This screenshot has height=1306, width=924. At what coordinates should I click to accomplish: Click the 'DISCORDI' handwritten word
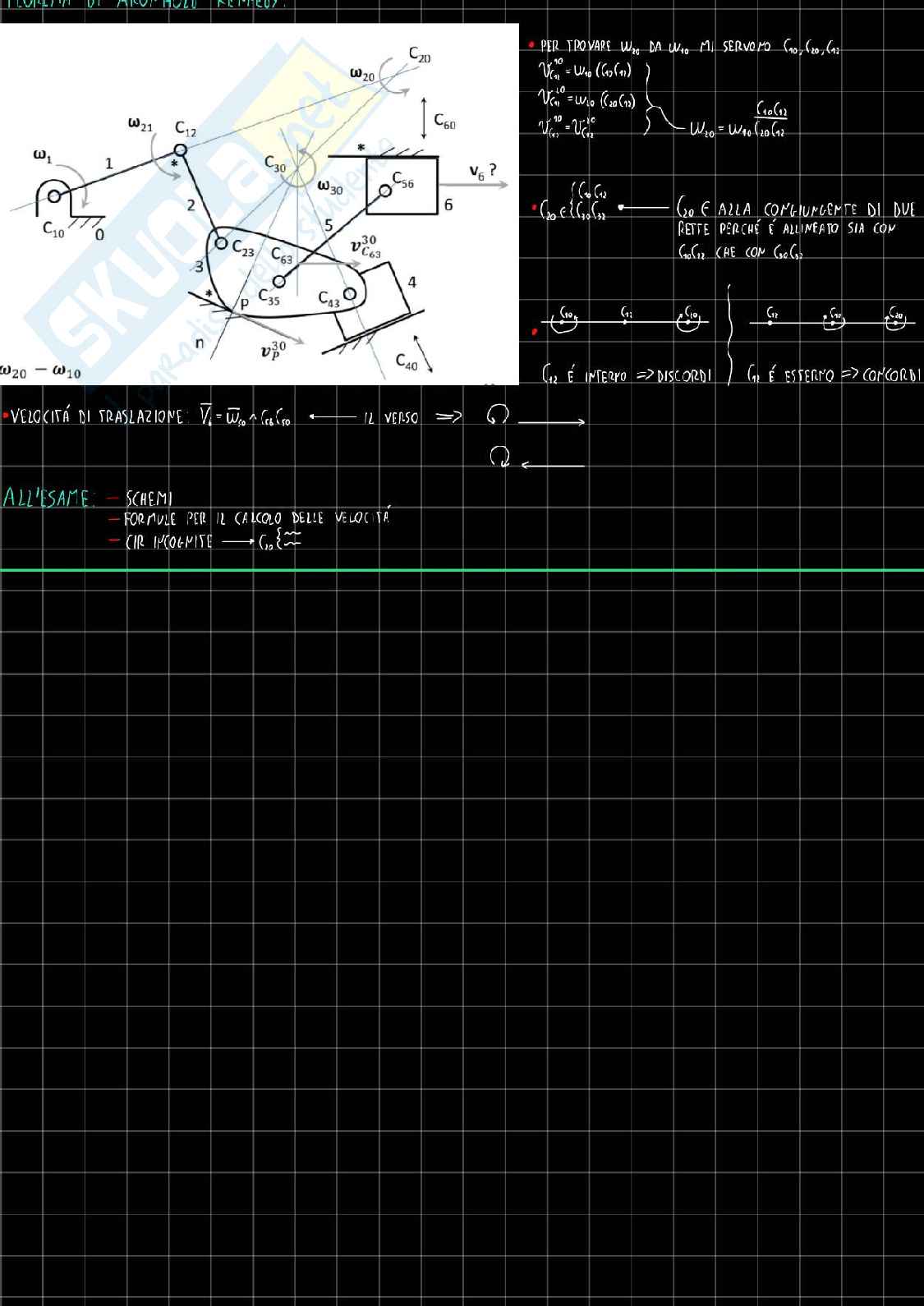(683, 376)
